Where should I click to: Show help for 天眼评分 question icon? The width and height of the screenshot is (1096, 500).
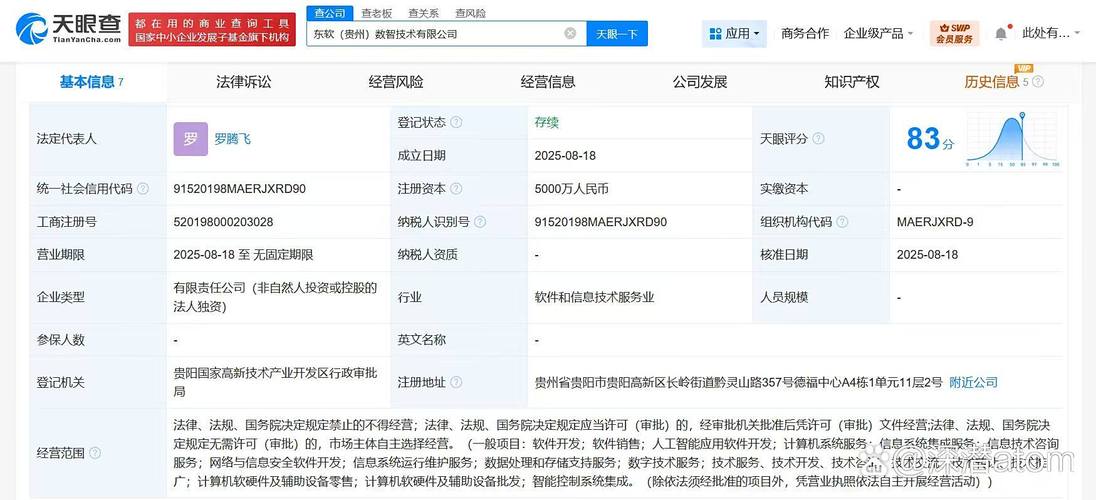point(819,138)
